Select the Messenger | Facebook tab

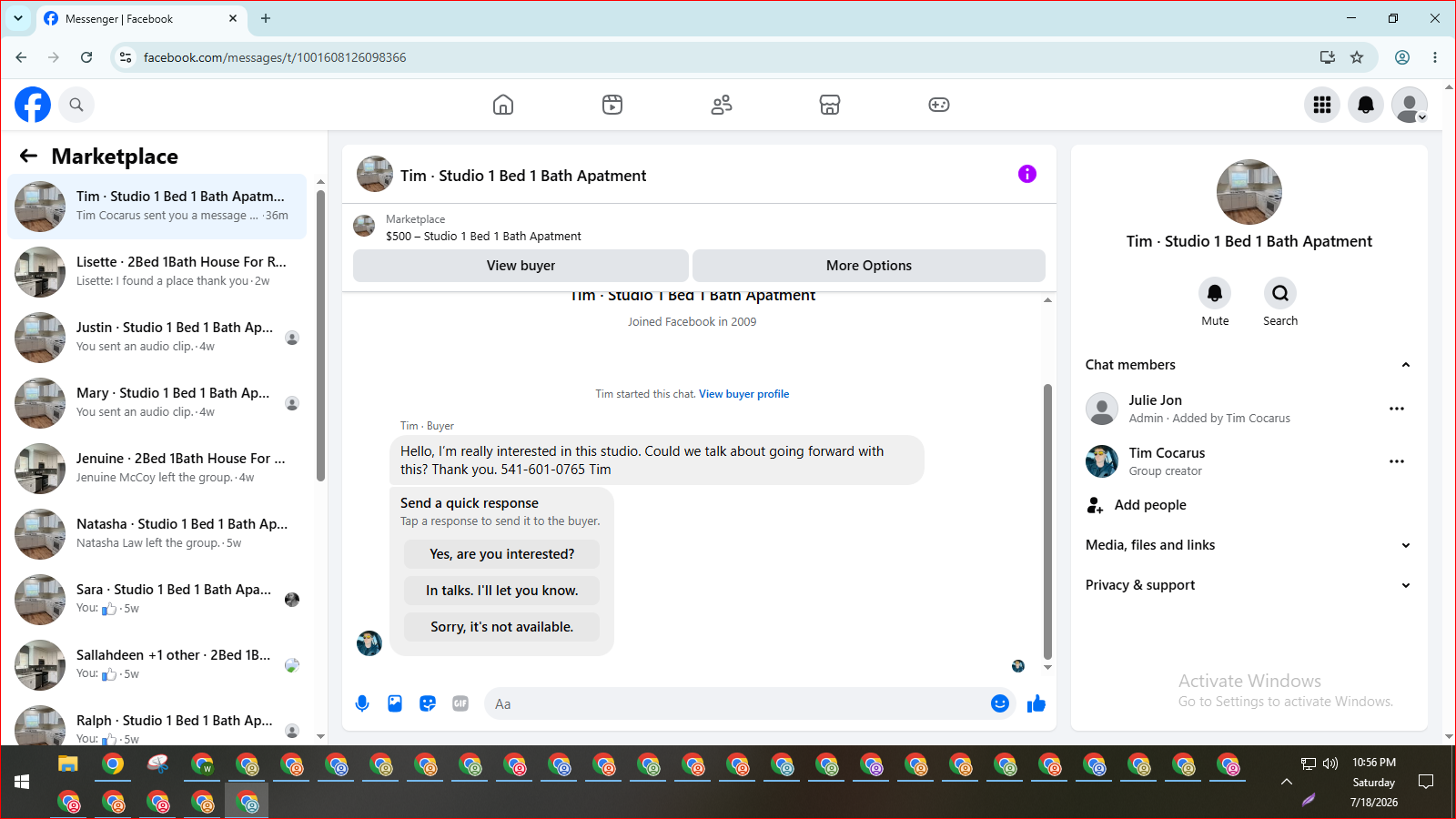tap(141, 18)
